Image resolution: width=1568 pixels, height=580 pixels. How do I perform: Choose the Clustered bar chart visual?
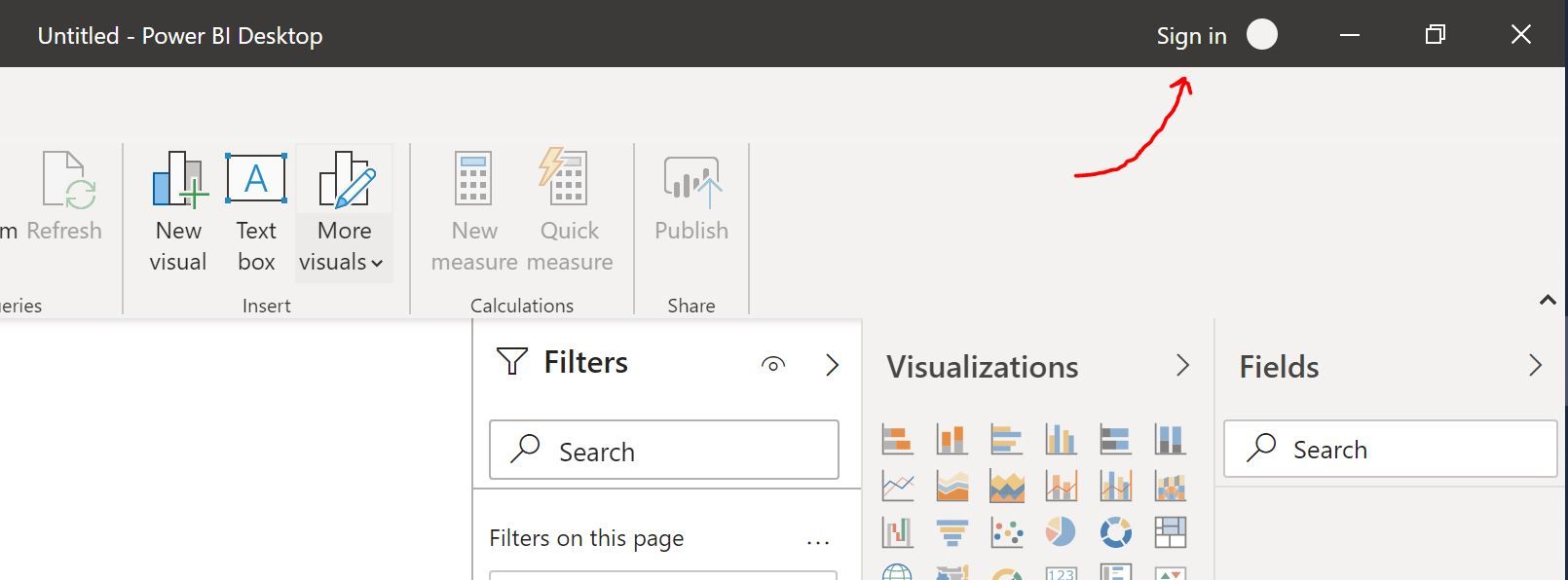(1007, 440)
